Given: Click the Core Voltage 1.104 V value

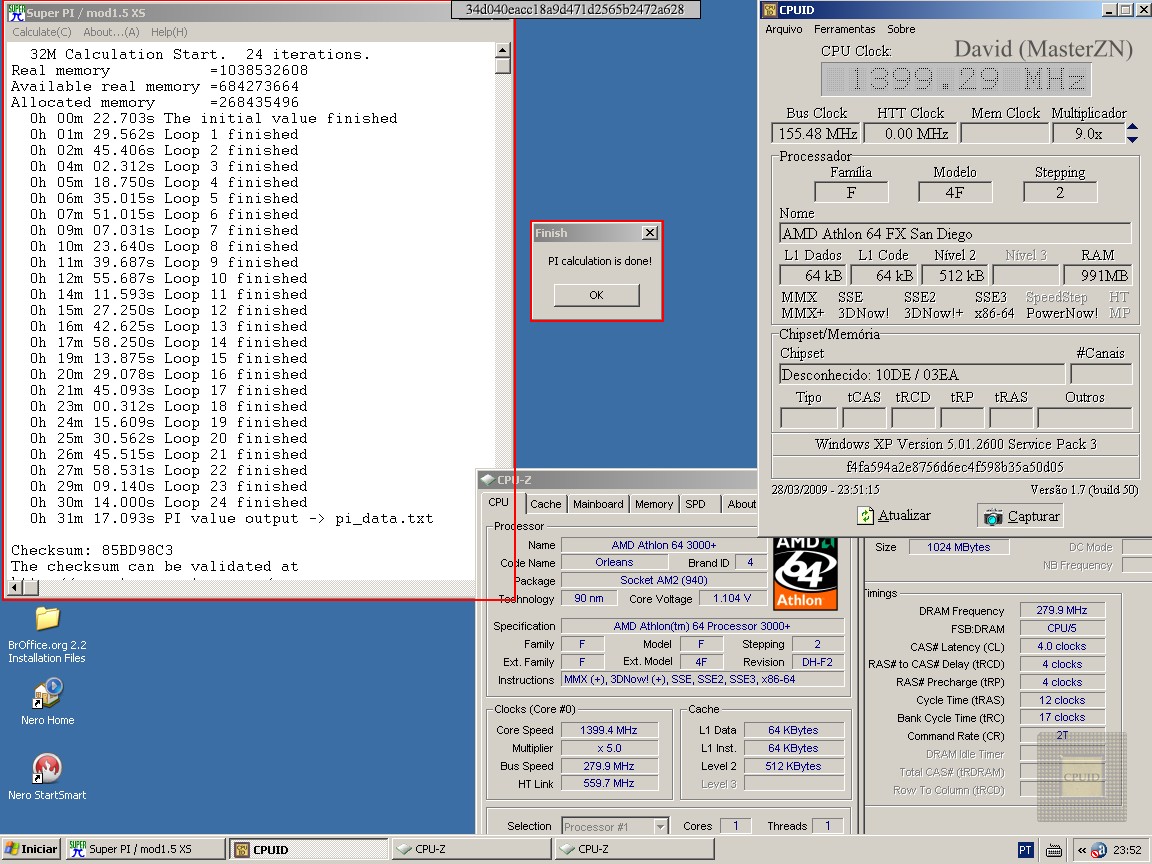Looking at the screenshot, I should [x=732, y=599].
